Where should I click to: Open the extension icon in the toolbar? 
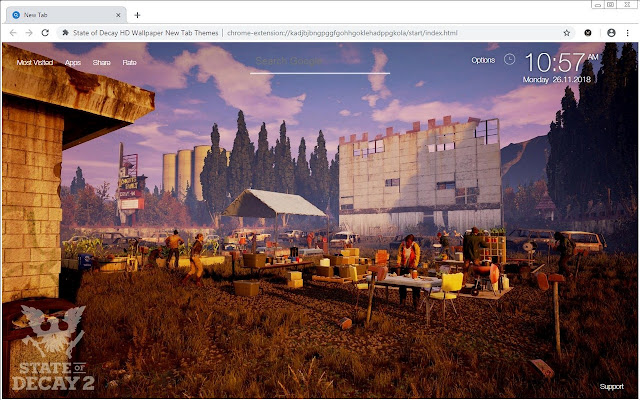[588, 33]
